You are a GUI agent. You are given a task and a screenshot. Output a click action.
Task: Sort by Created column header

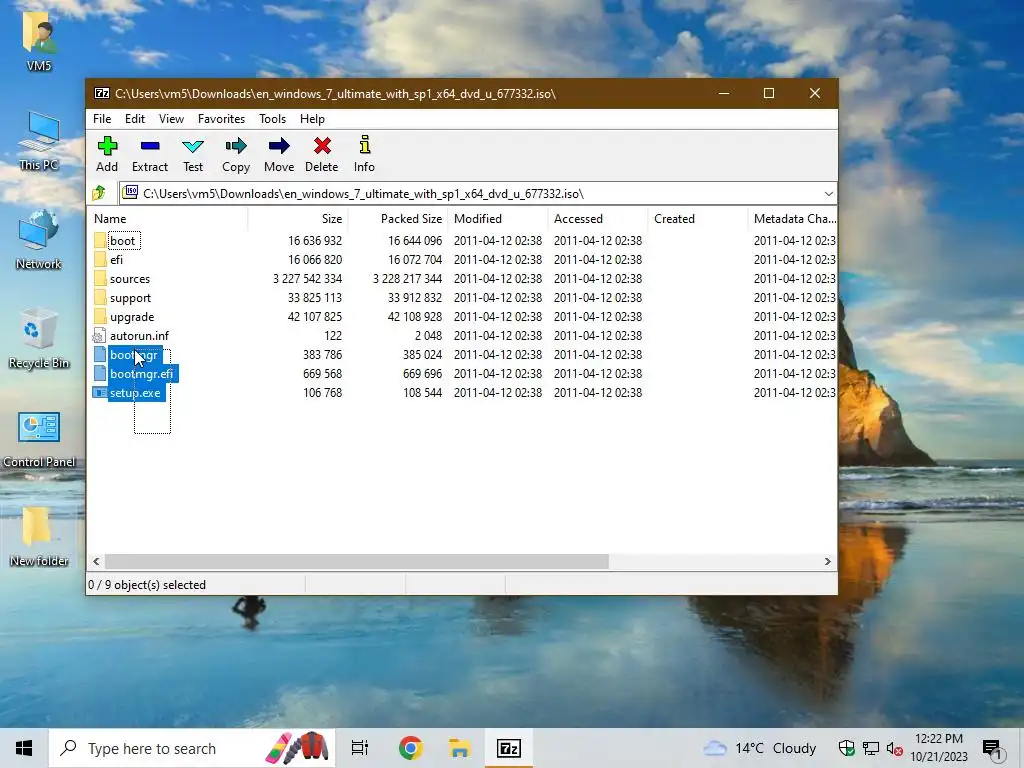(697, 219)
